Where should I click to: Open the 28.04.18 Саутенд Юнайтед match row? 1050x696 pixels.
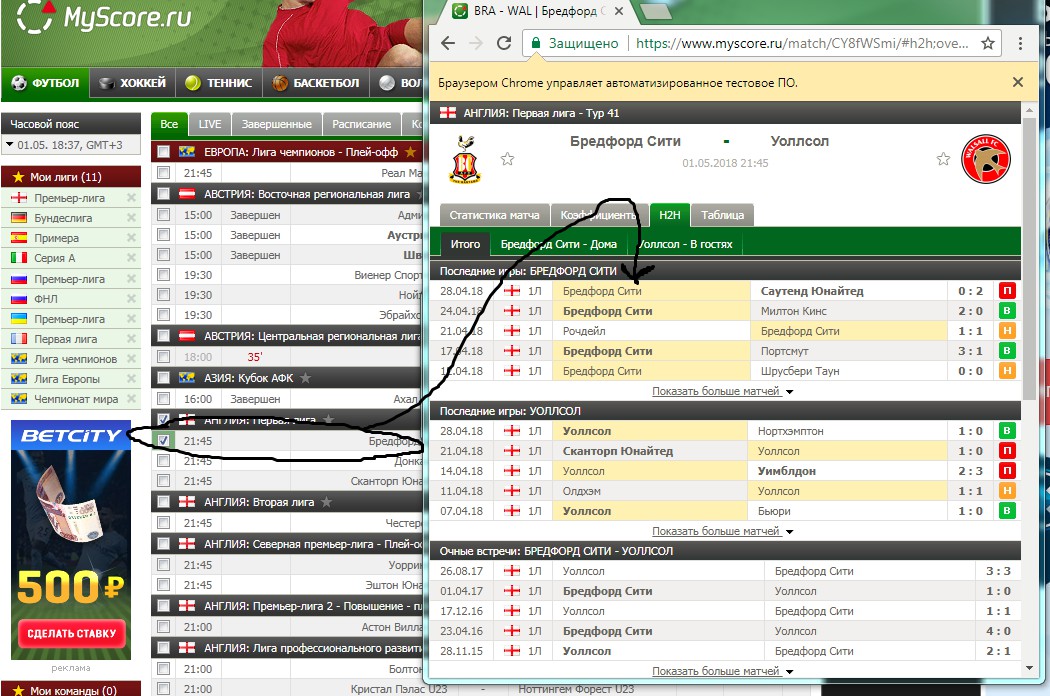725,291
